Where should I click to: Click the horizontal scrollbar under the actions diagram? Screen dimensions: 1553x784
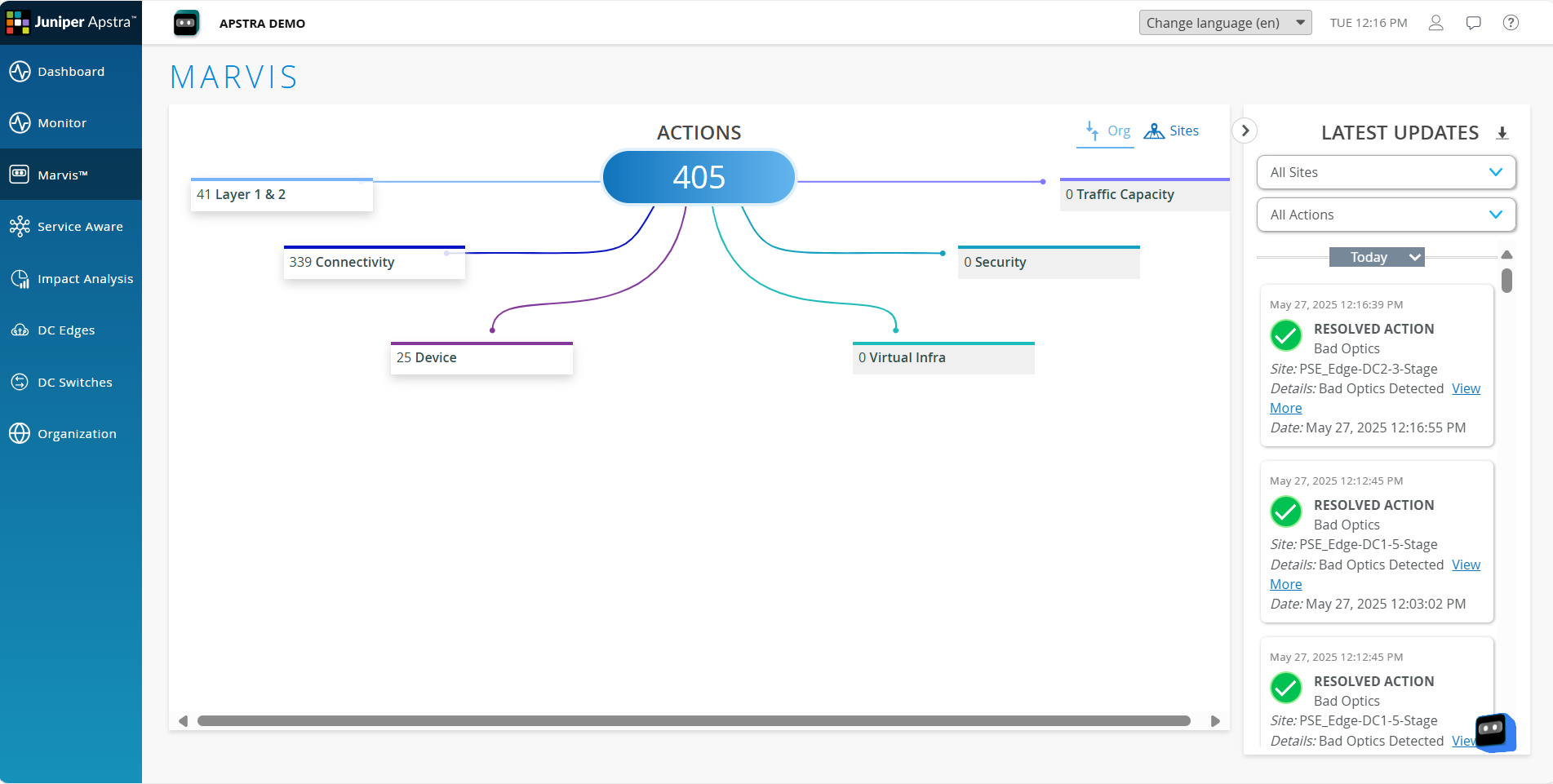pos(694,721)
